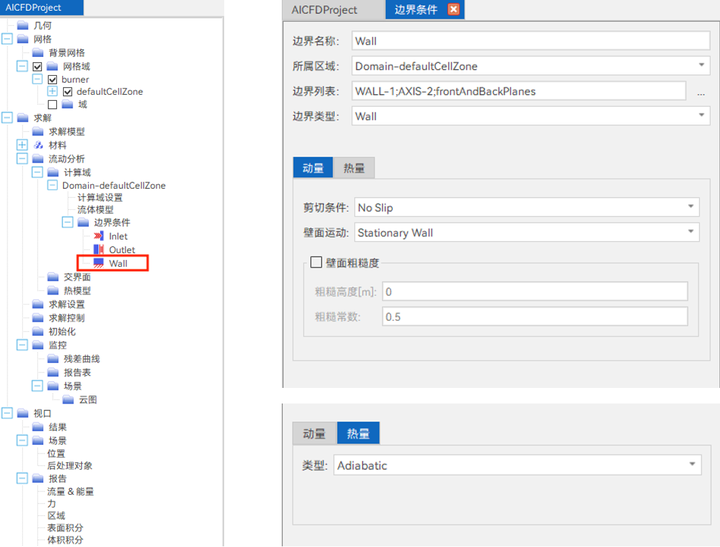Select 计算域设置 in the tree
Screen dimensions: 720x547
click(x=100, y=197)
